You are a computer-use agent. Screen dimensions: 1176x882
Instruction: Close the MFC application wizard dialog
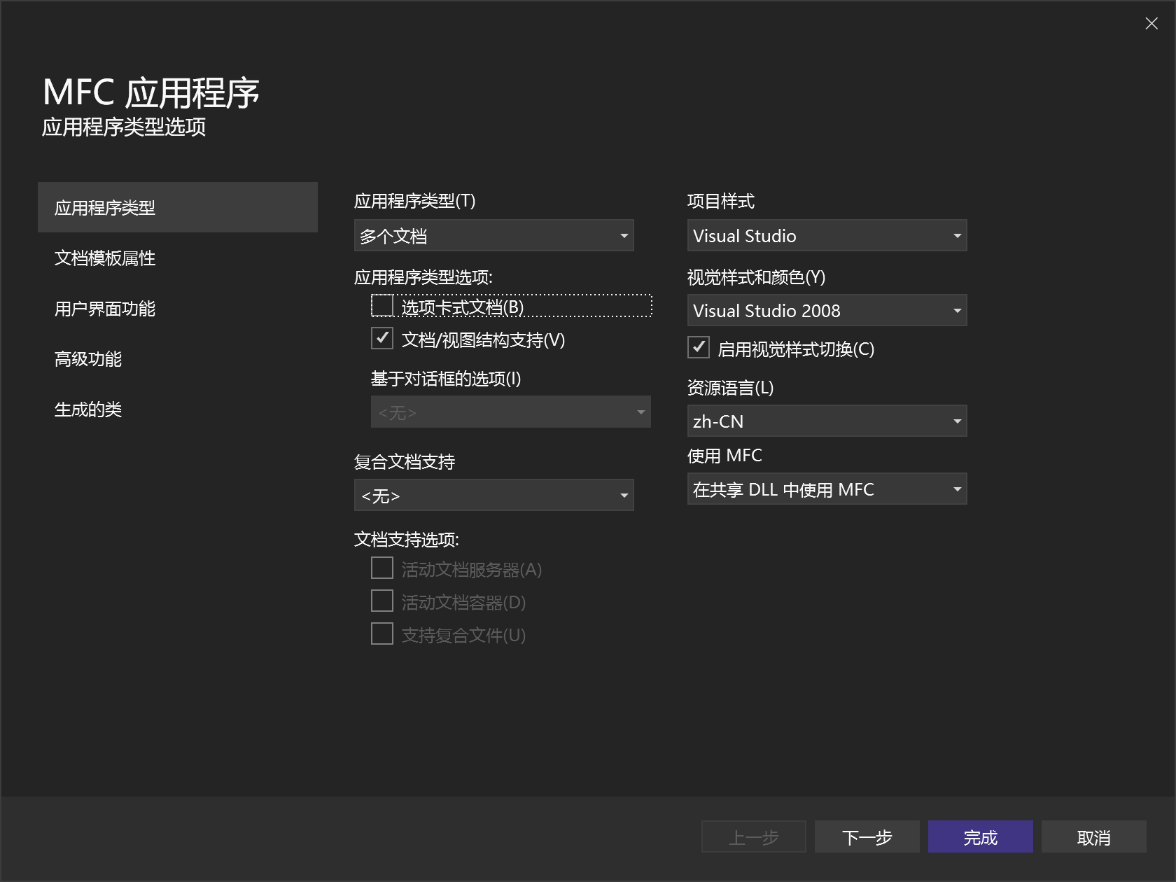(1151, 24)
